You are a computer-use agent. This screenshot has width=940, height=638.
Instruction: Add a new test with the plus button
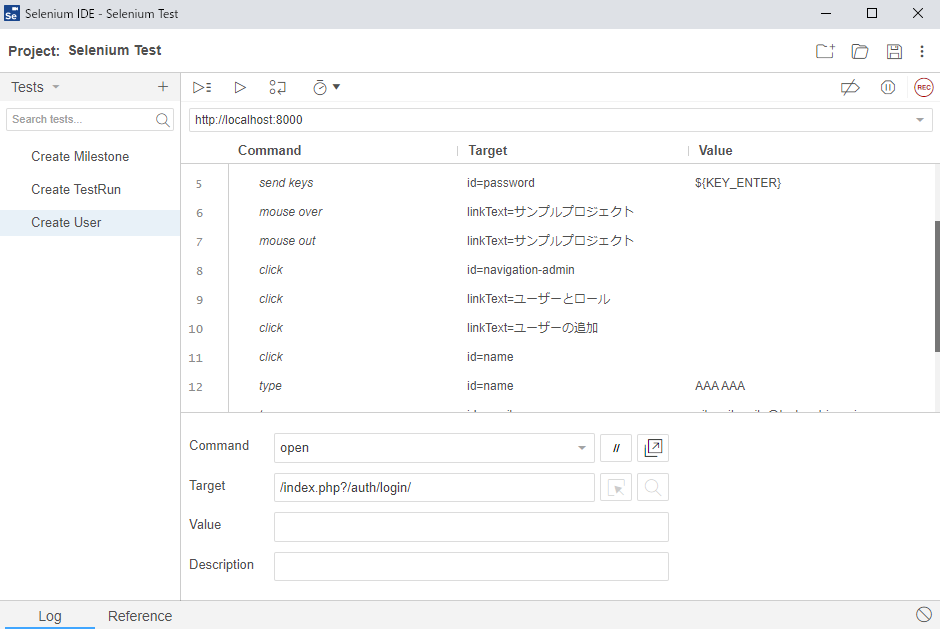[x=162, y=87]
